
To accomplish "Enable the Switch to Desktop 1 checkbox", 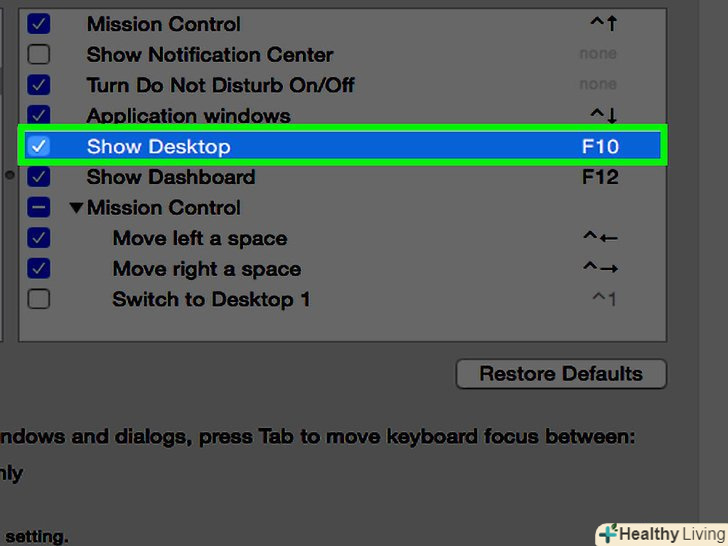I will pos(39,299).
